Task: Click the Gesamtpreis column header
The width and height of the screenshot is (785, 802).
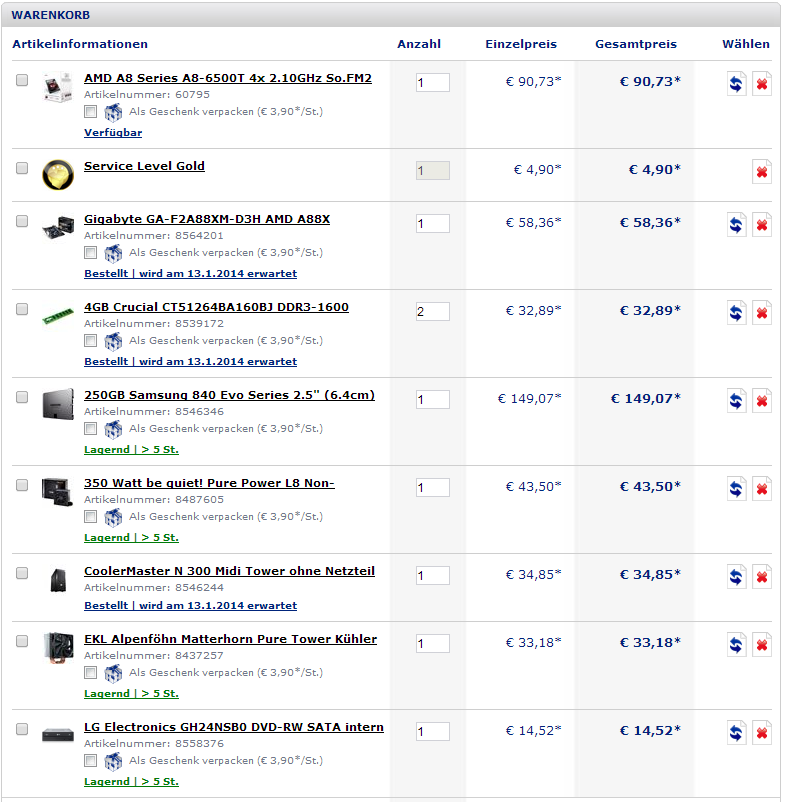Action: pyautogui.click(x=636, y=44)
